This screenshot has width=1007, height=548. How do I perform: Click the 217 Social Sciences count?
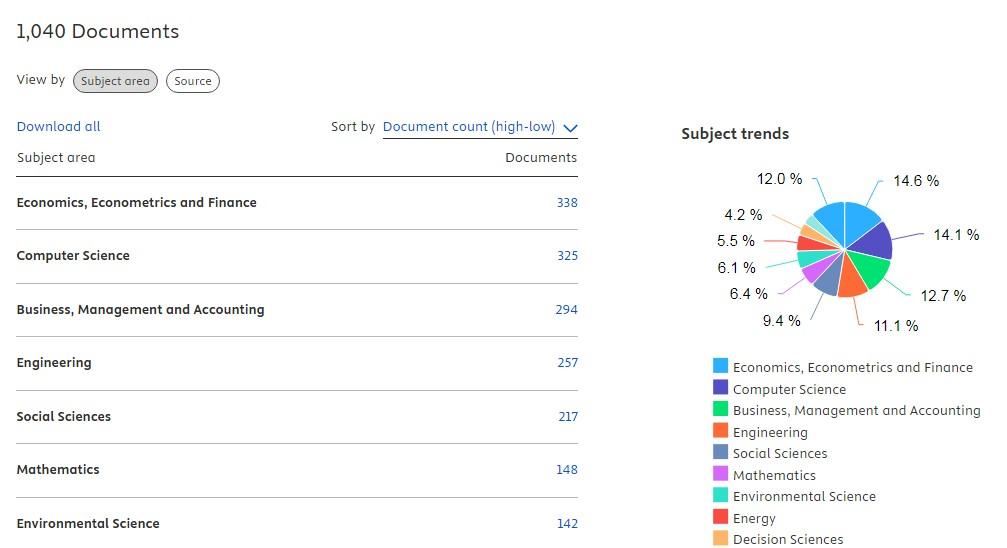pos(568,417)
